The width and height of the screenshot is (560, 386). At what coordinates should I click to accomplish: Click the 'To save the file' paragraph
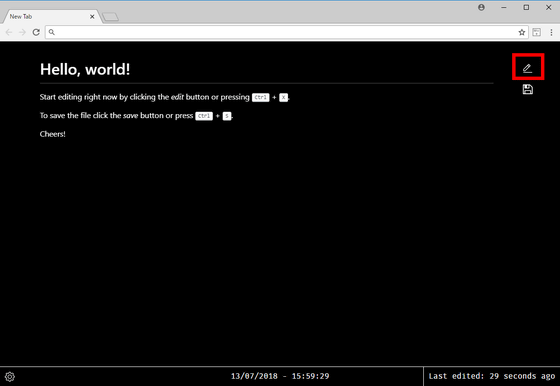136,116
